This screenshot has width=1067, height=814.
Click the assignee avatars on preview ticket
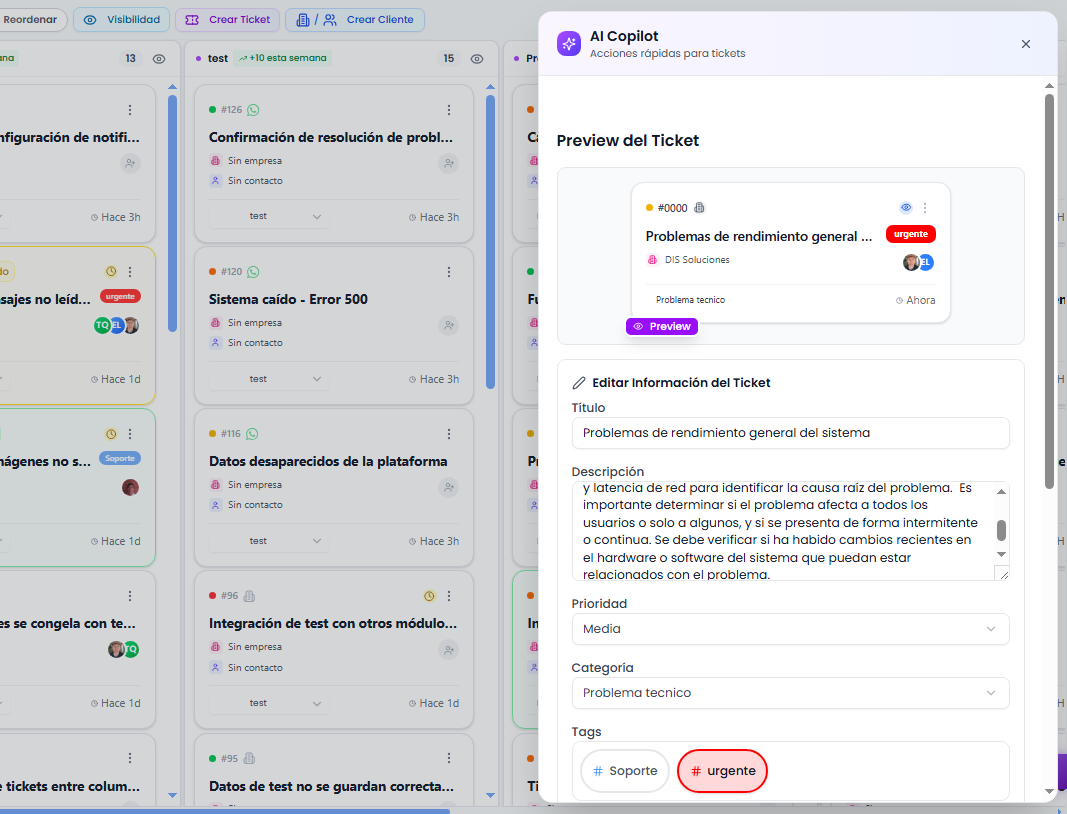(918, 262)
